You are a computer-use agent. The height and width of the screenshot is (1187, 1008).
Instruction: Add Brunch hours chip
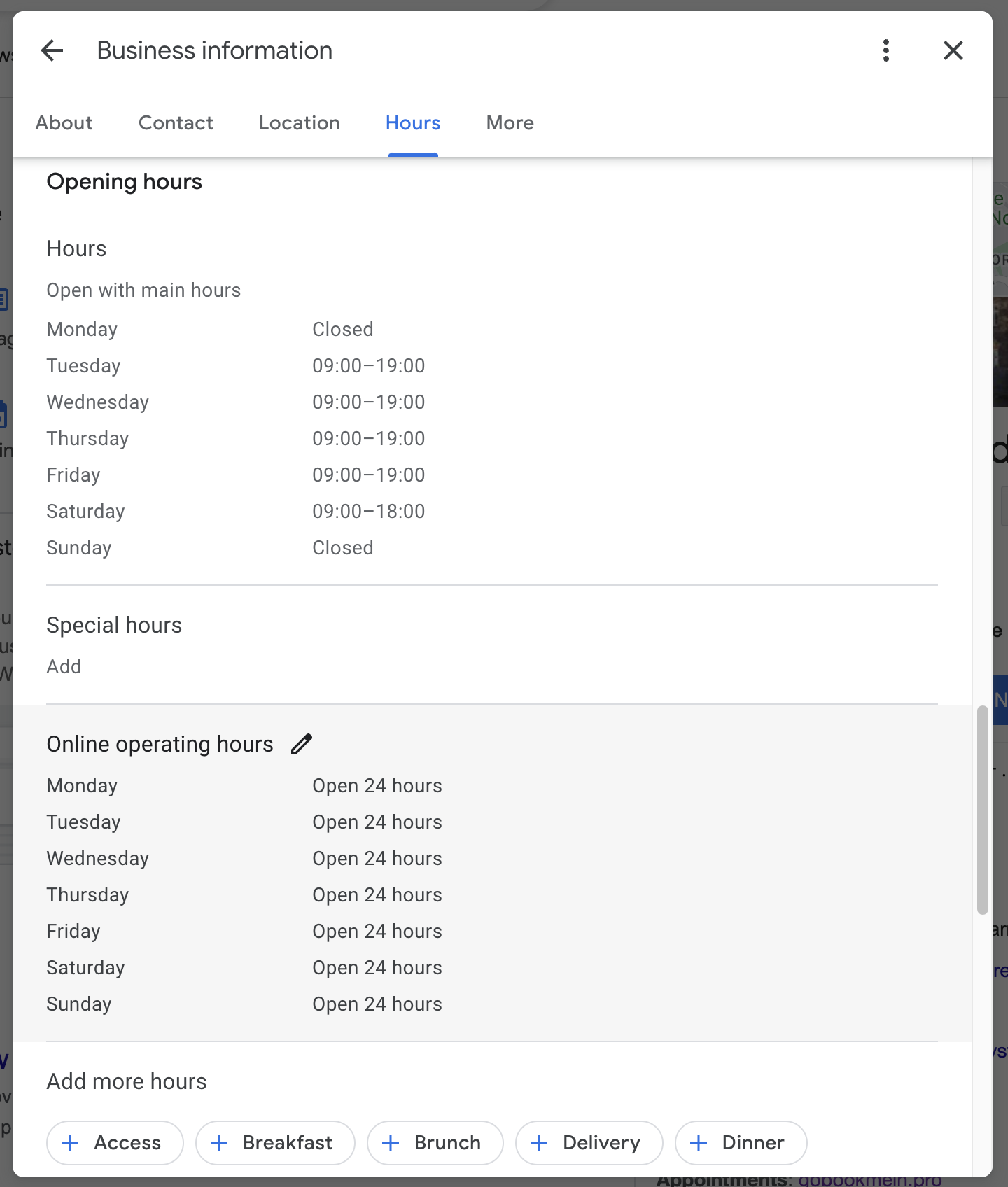[x=435, y=1143]
